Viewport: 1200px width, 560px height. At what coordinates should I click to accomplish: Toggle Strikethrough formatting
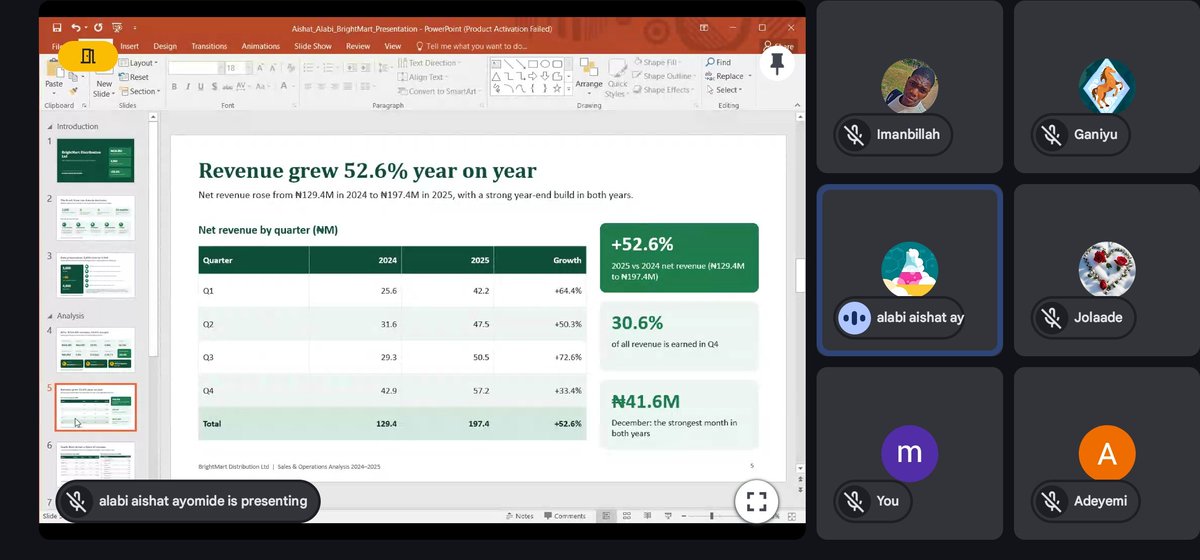pyautogui.click(x=227, y=87)
